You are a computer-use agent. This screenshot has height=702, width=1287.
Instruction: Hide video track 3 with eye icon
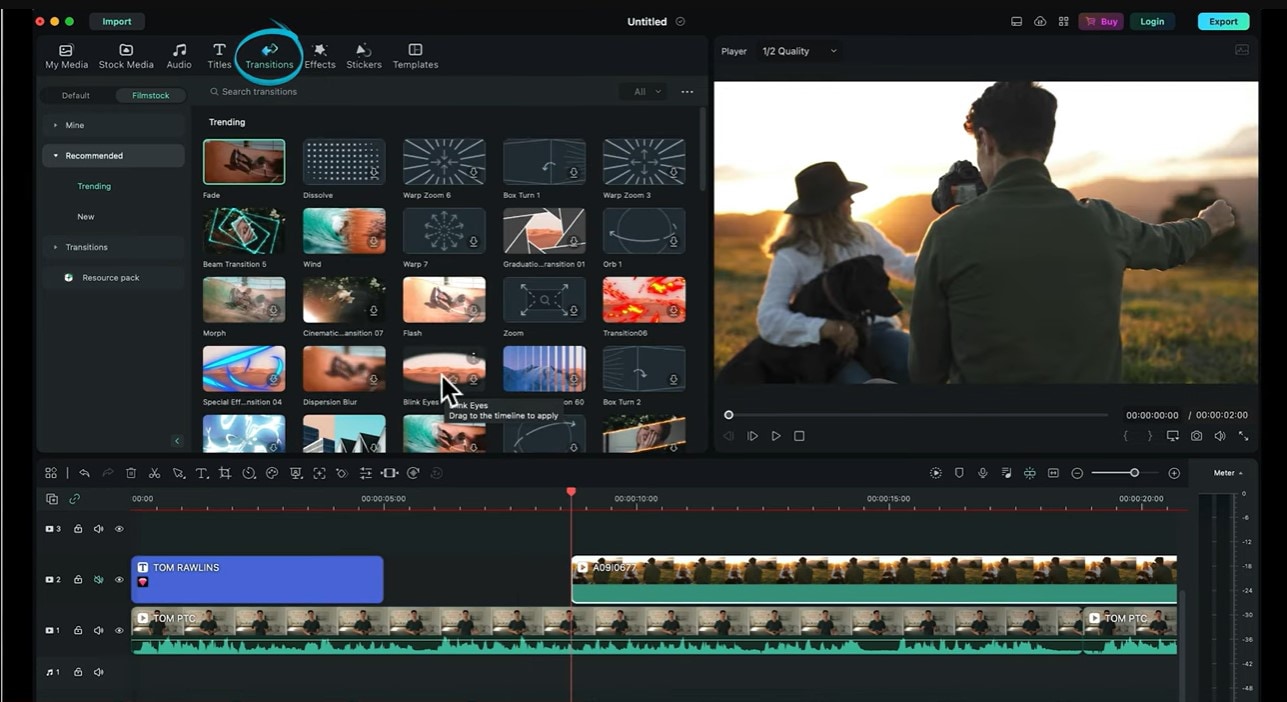[x=119, y=529]
